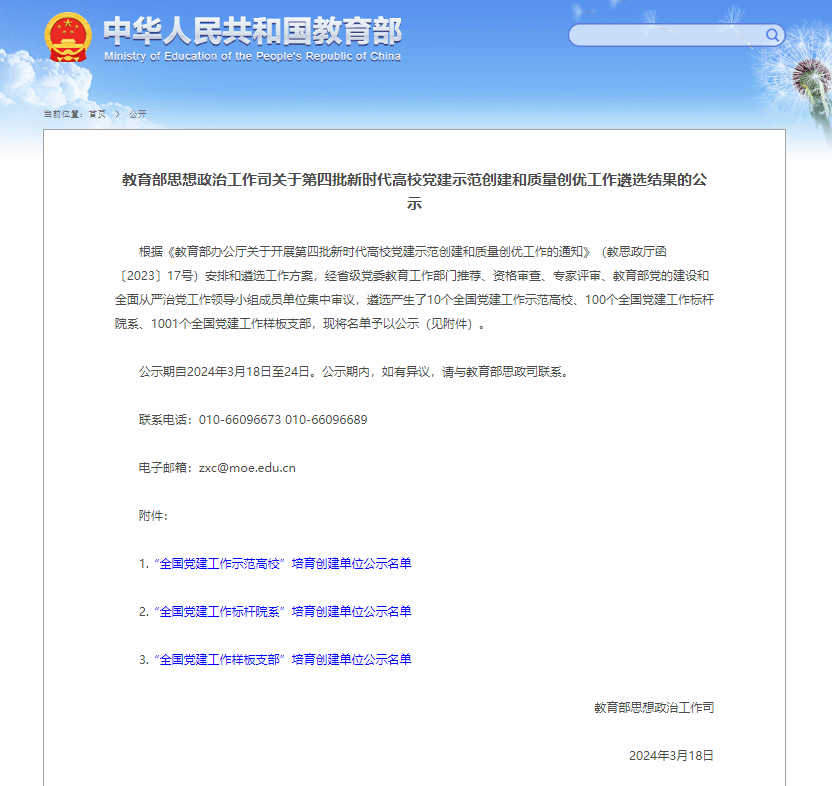832x786 pixels.
Task: Open the 首页 breadcrumb link
Action: coord(97,114)
